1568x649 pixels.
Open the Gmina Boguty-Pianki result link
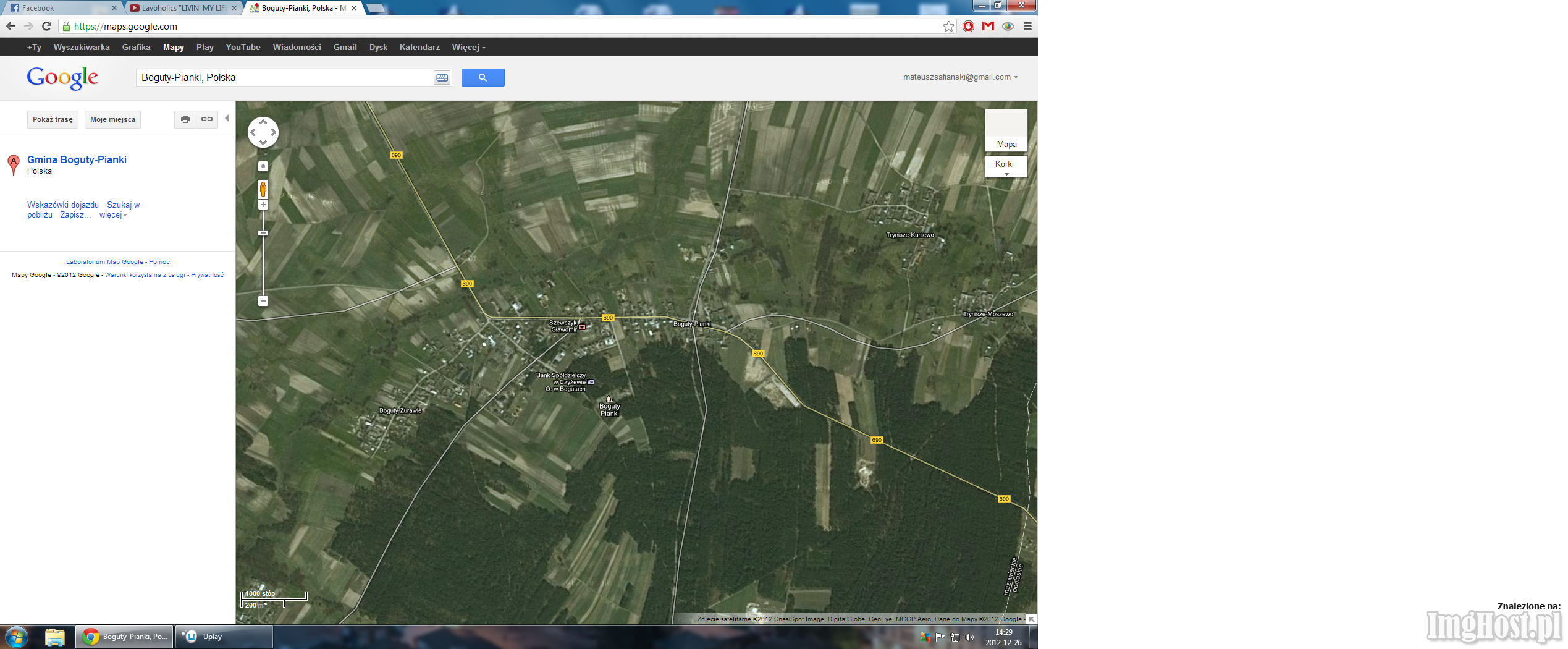[77, 159]
